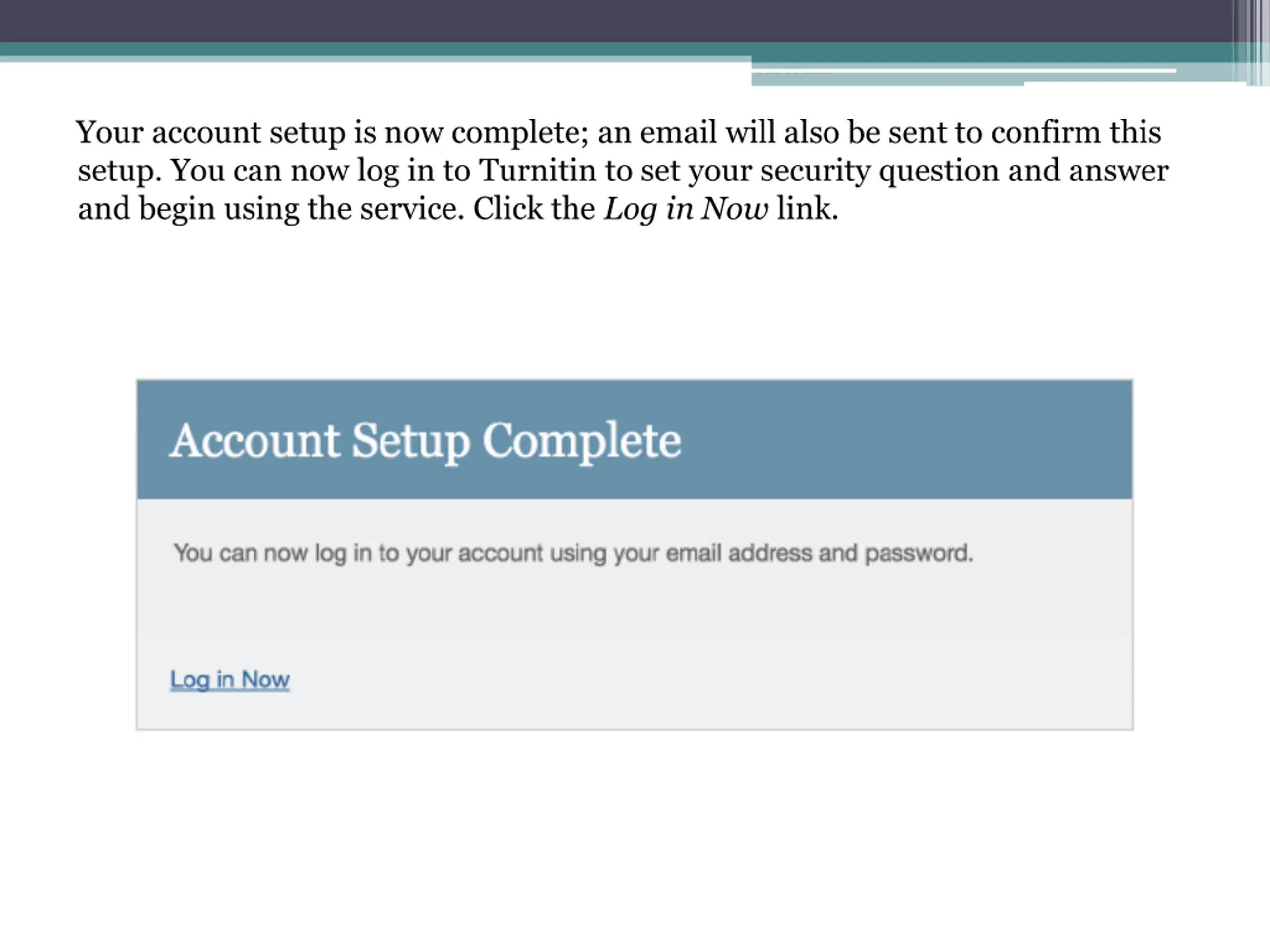Click the blank white area below the panel
The width and height of the screenshot is (1270, 952).
click(635, 838)
